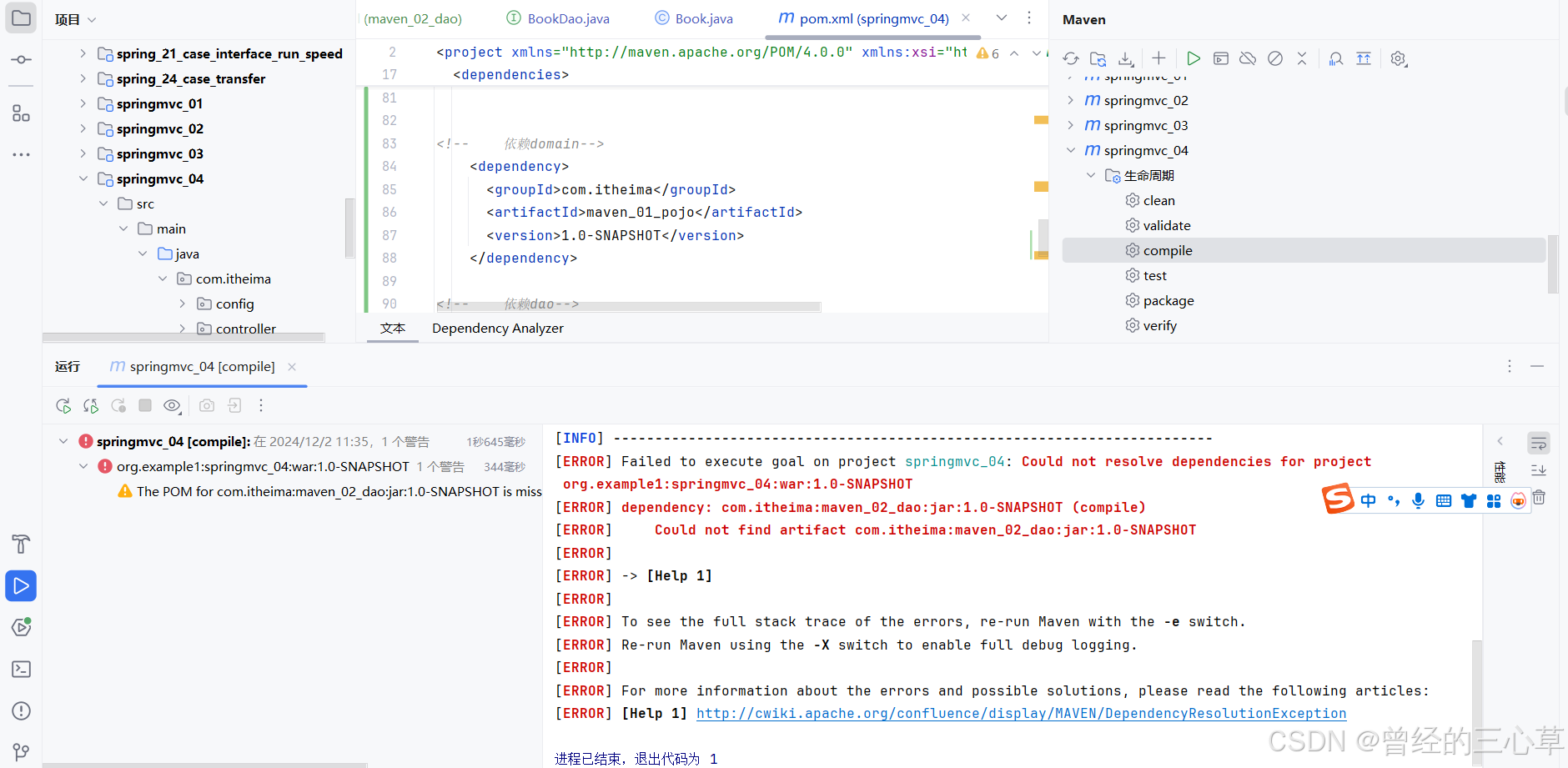
Task: Open Sogou skin shirt icon
Action: pyautogui.click(x=1469, y=500)
